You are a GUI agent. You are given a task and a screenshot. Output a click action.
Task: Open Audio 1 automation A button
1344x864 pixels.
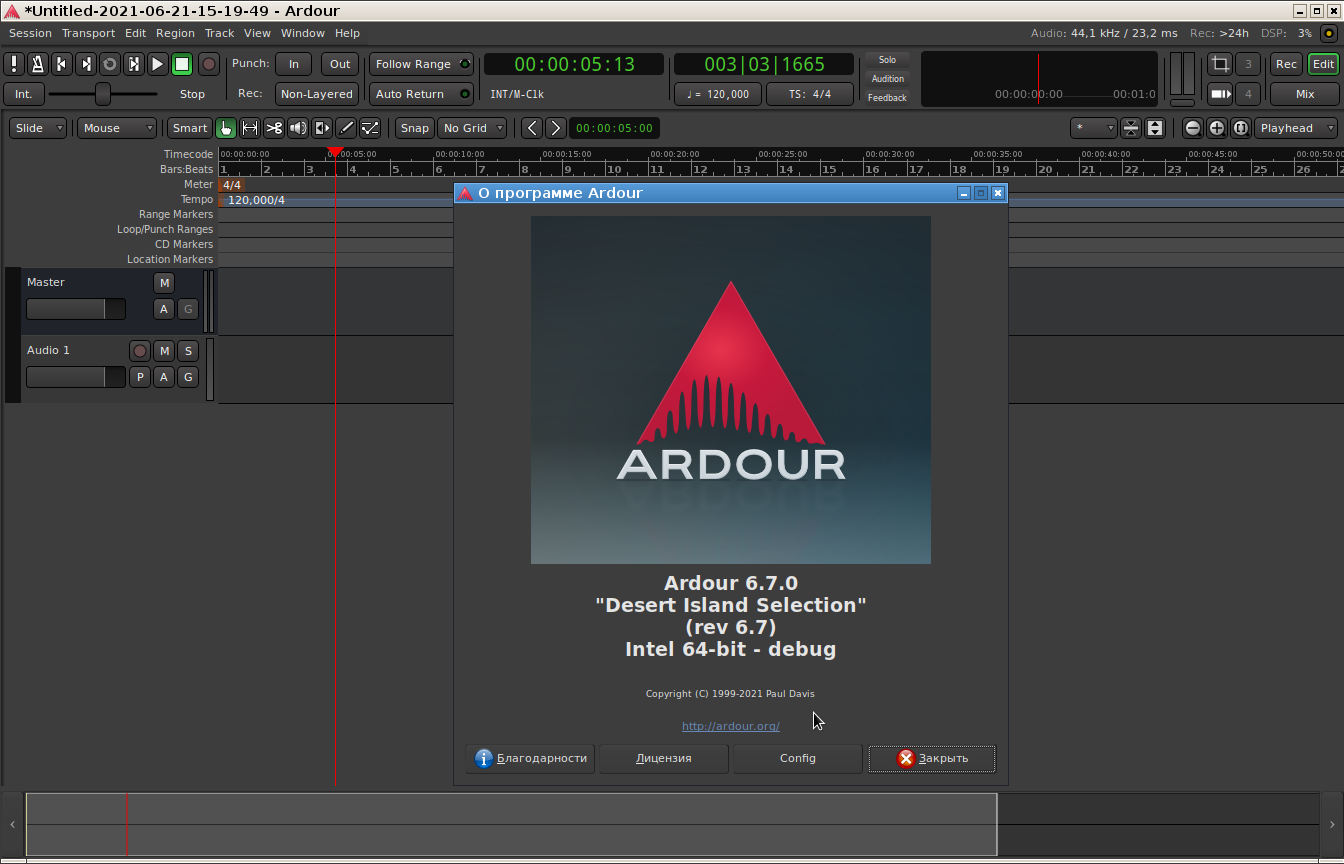(x=164, y=377)
